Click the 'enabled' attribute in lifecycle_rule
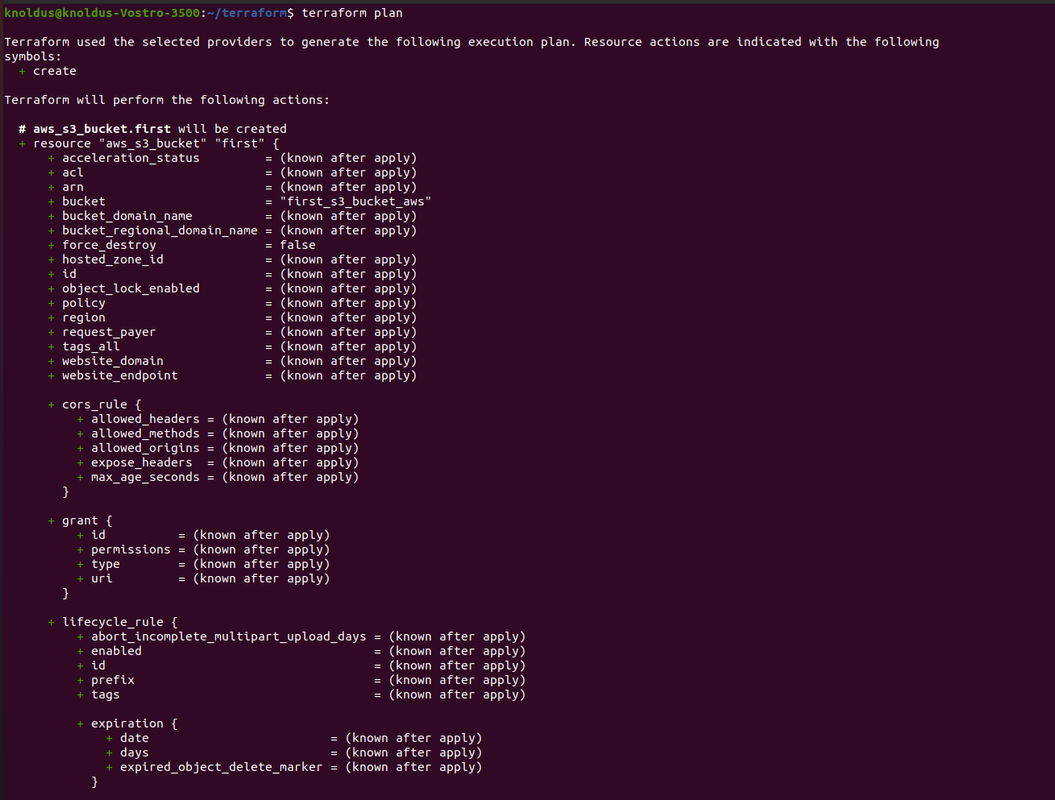Image resolution: width=1055 pixels, height=800 pixels. tap(116, 651)
